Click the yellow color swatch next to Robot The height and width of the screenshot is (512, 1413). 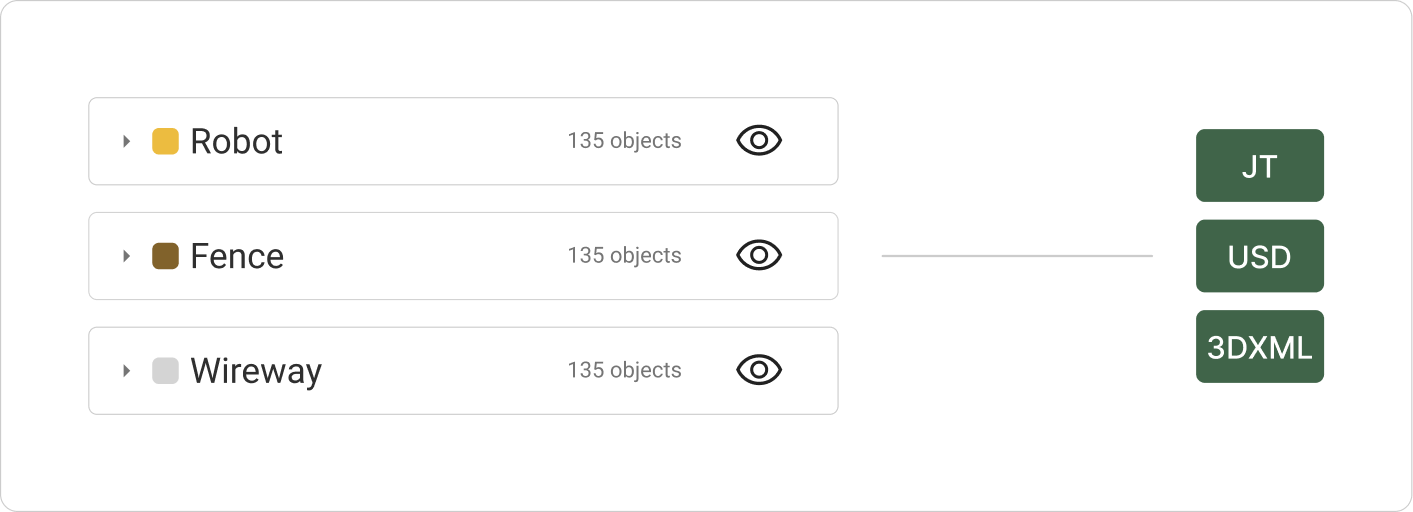[165, 141]
